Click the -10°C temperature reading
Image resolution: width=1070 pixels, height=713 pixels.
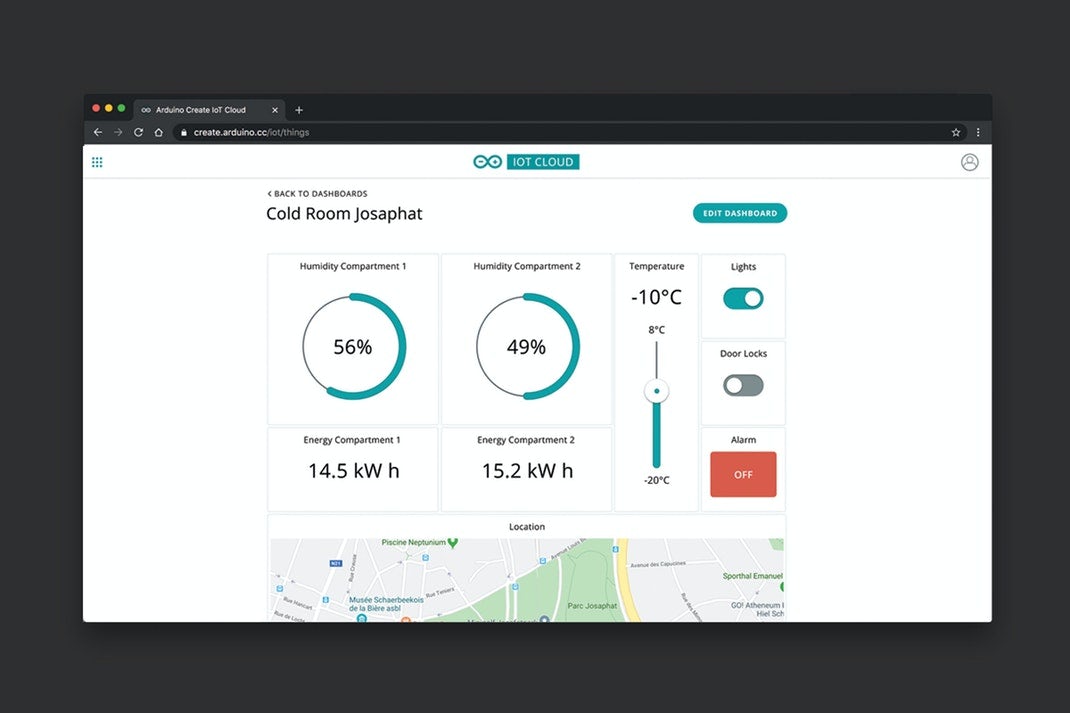tap(656, 297)
